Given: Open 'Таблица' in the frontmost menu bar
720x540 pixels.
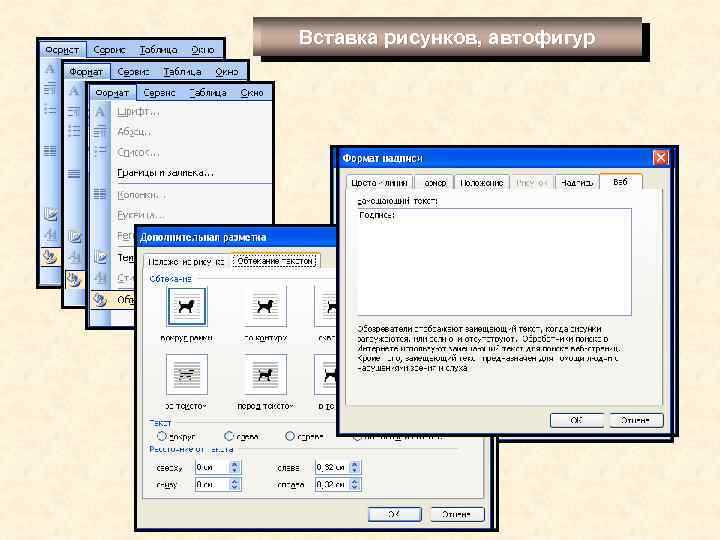Looking at the screenshot, I should coord(208,93).
